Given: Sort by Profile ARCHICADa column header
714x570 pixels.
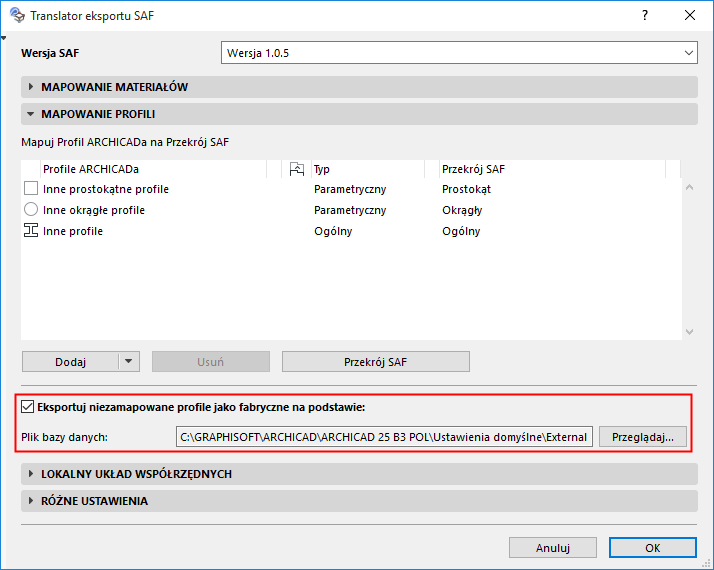Looking at the screenshot, I should pos(153,169).
